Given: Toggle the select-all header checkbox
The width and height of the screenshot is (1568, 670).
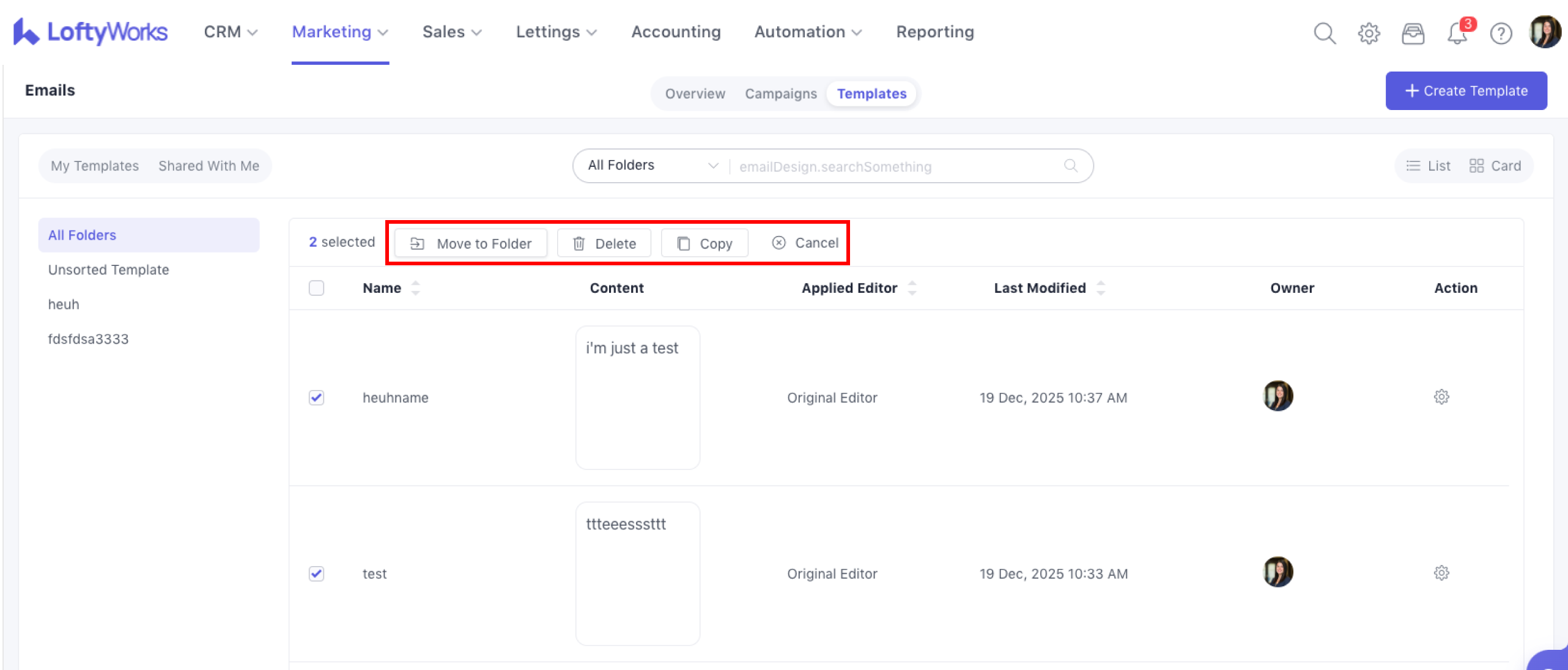Looking at the screenshot, I should tap(316, 288).
